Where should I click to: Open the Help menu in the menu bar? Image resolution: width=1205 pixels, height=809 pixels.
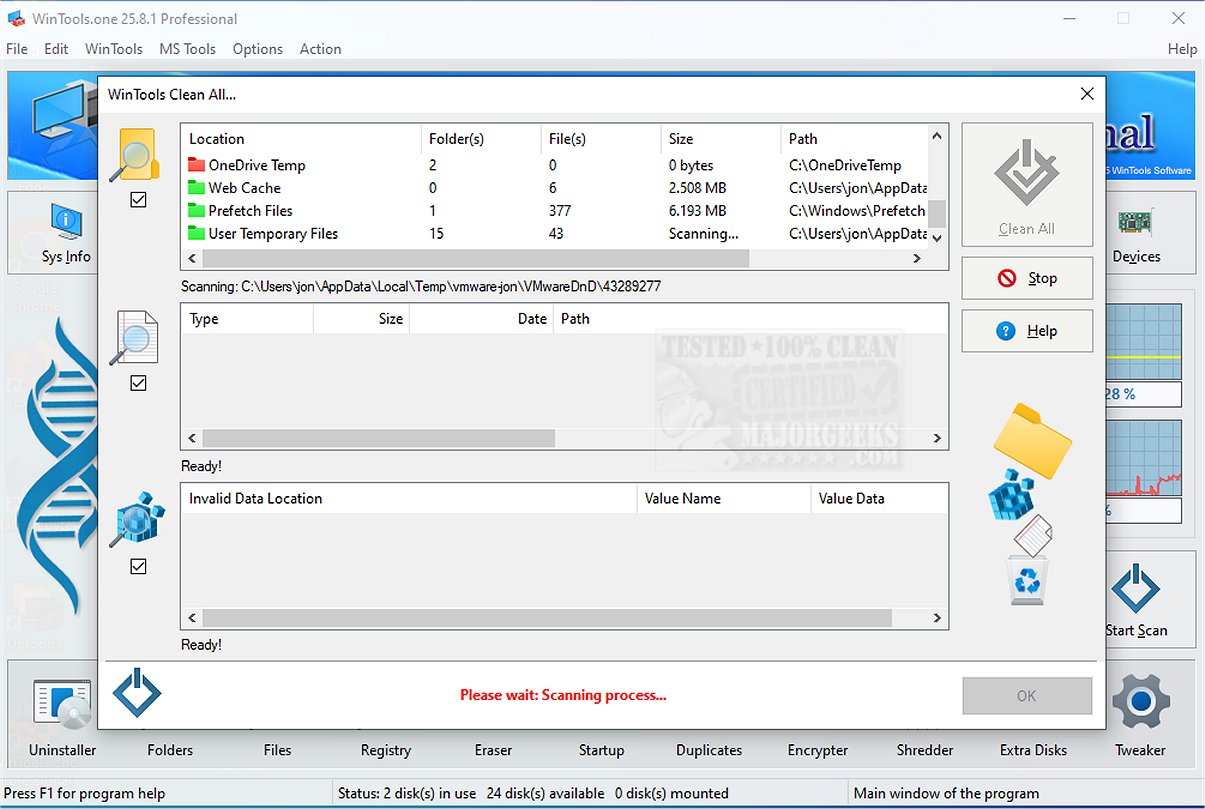(1182, 49)
